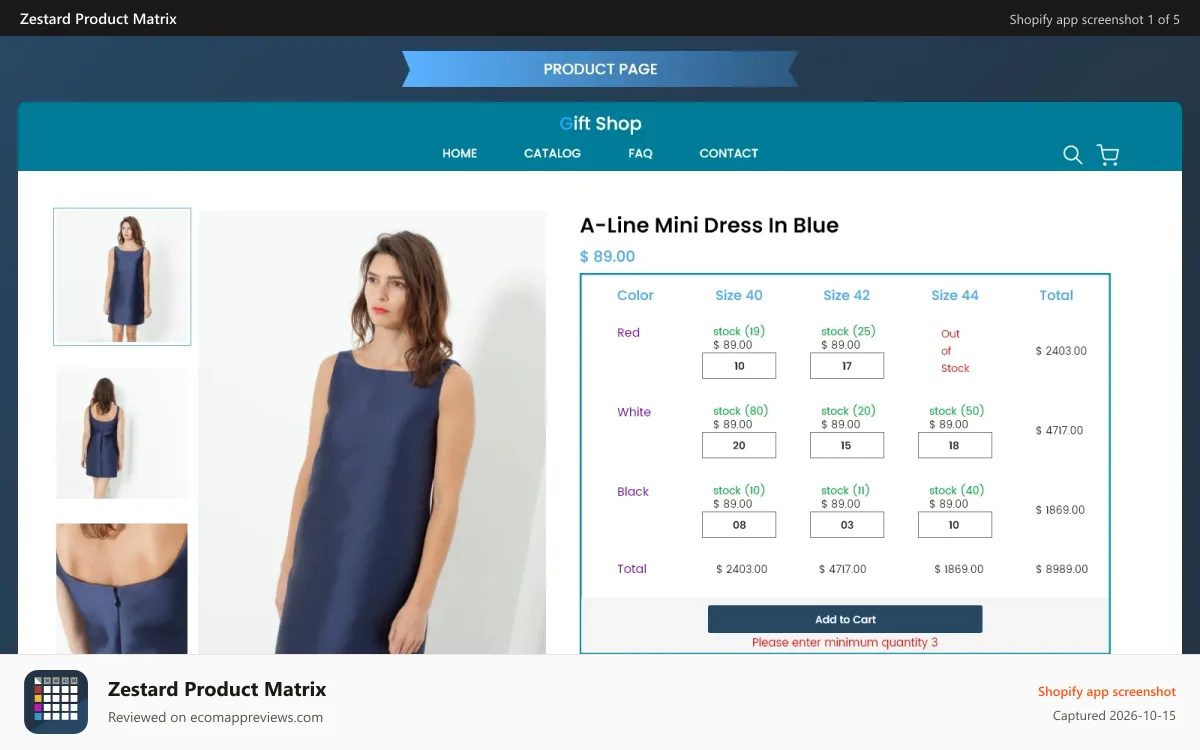Click the Black row total $ 1869.00
The height and width of the screenshot is (750, 1200).
(1060, 510)
